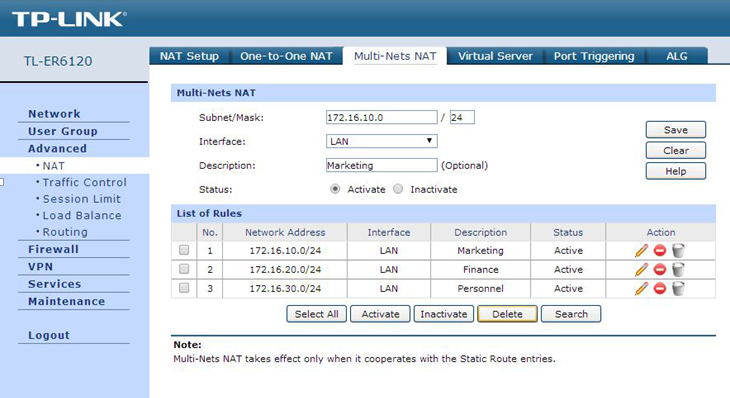The image size is (730, 398).
Task: Edit the Personnel rule with pencil icon
Action: tap(641, 289)
